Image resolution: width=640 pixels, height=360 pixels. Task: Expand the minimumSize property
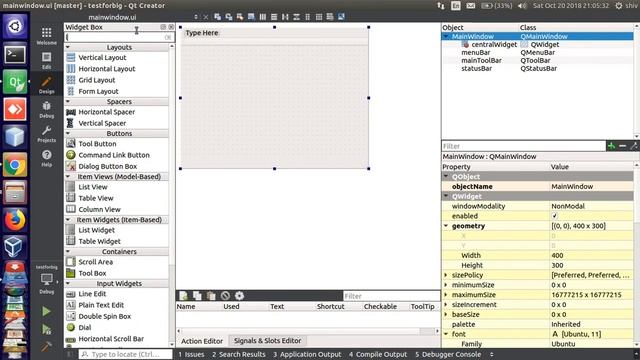(x=446, y=285)
